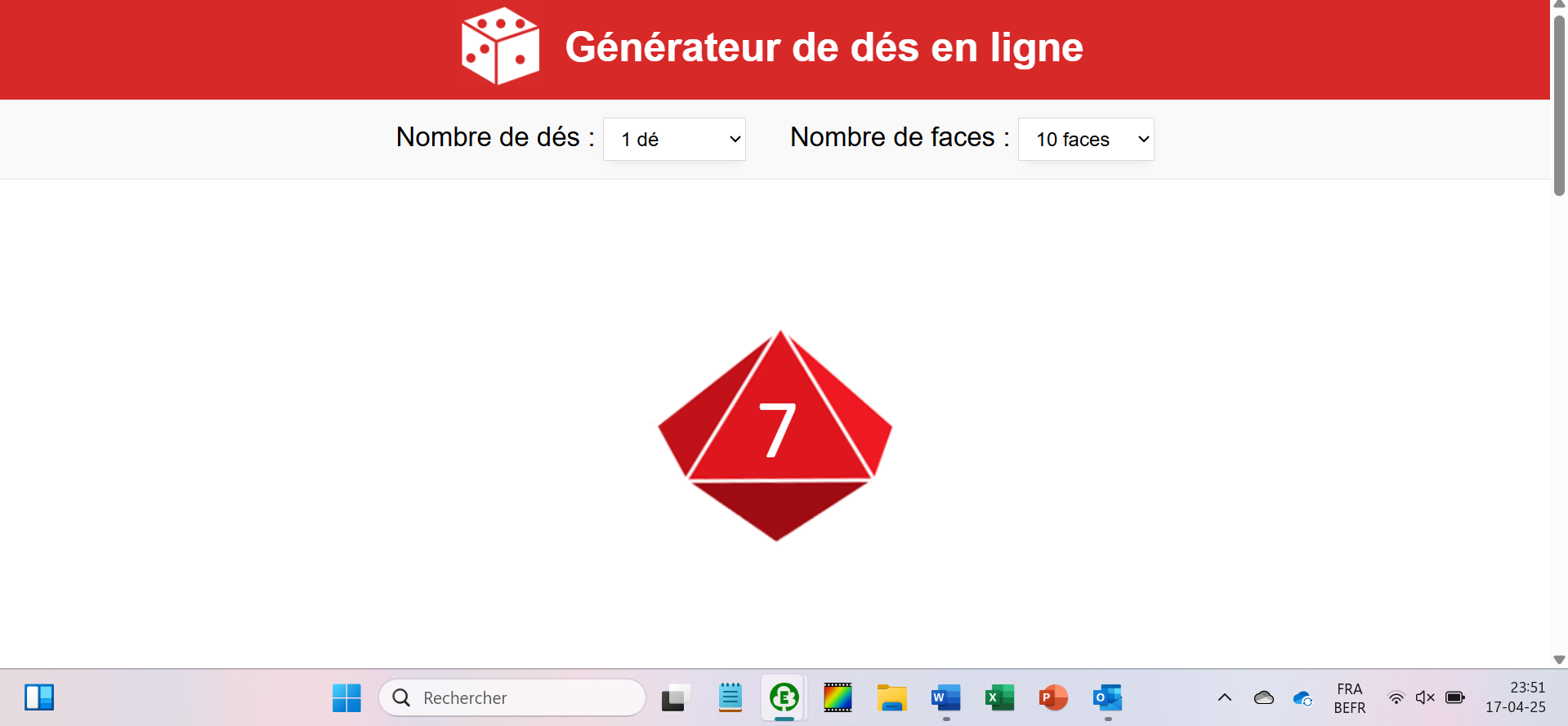The height and width of the screenshot is (726, 1568).
Task: Show hidden system tray icons chevron
Action: click(1224, 697)
